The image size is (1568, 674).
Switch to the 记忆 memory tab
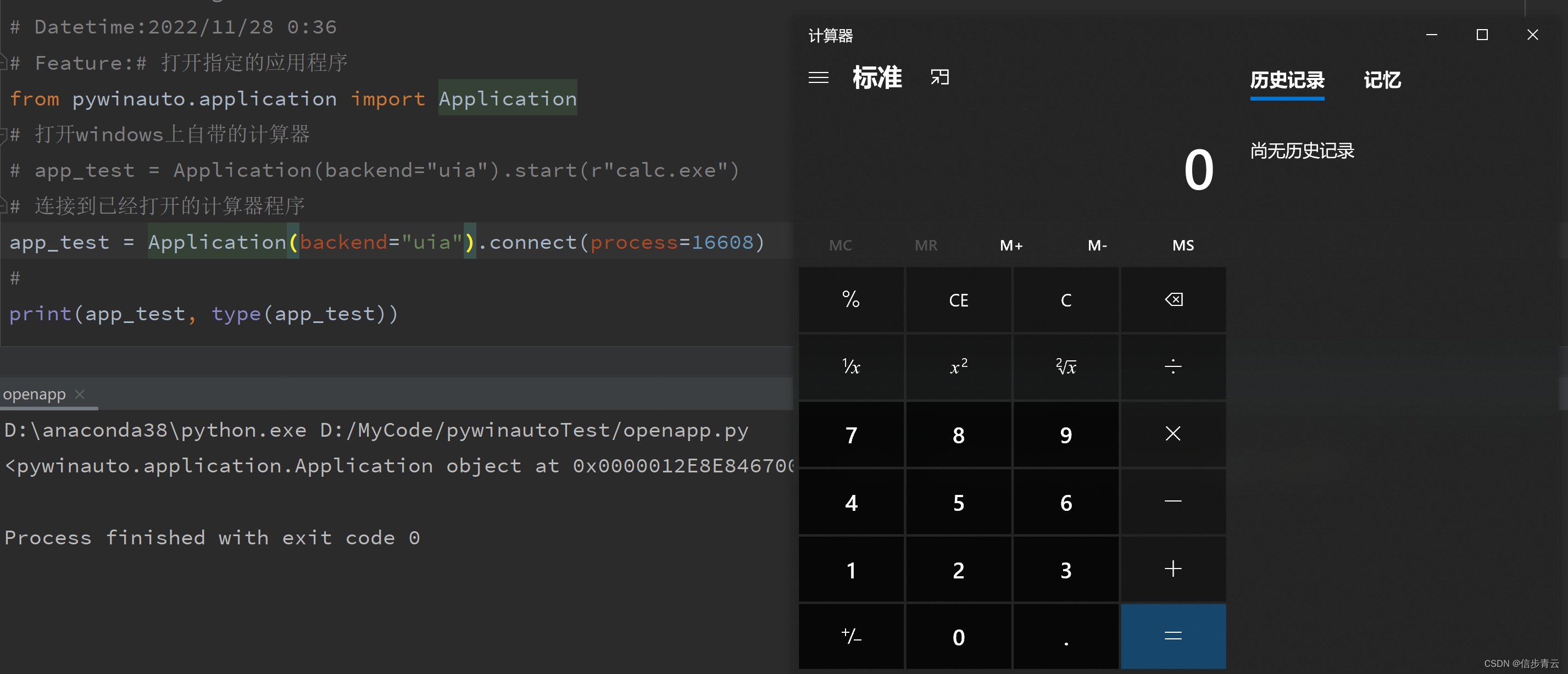(1382, 80)
